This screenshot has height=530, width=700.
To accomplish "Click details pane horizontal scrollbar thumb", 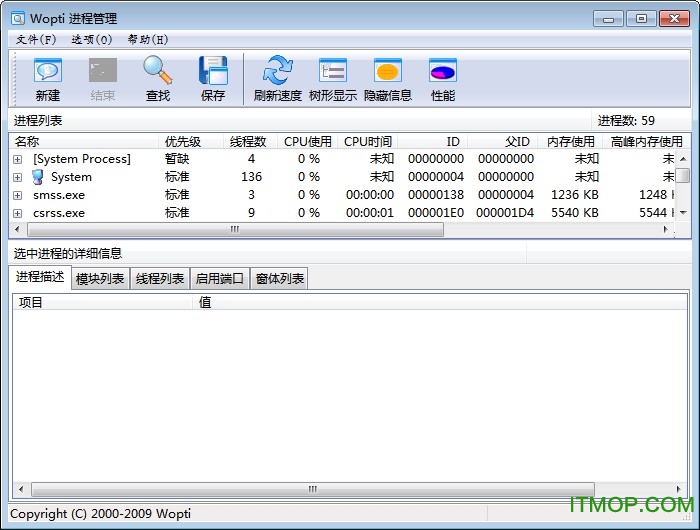I will 312,489.
